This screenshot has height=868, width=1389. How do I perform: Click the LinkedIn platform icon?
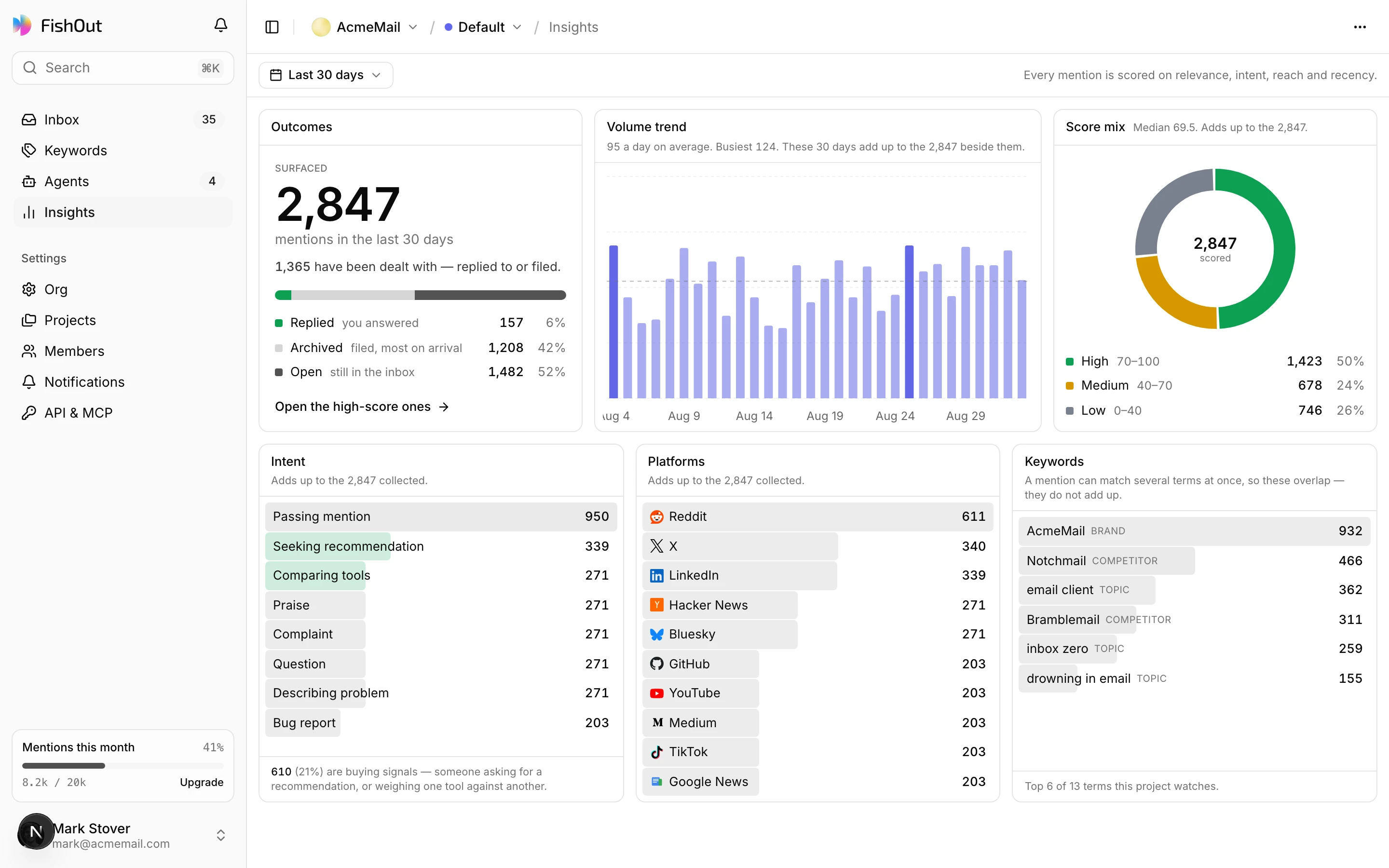(656, 575)
